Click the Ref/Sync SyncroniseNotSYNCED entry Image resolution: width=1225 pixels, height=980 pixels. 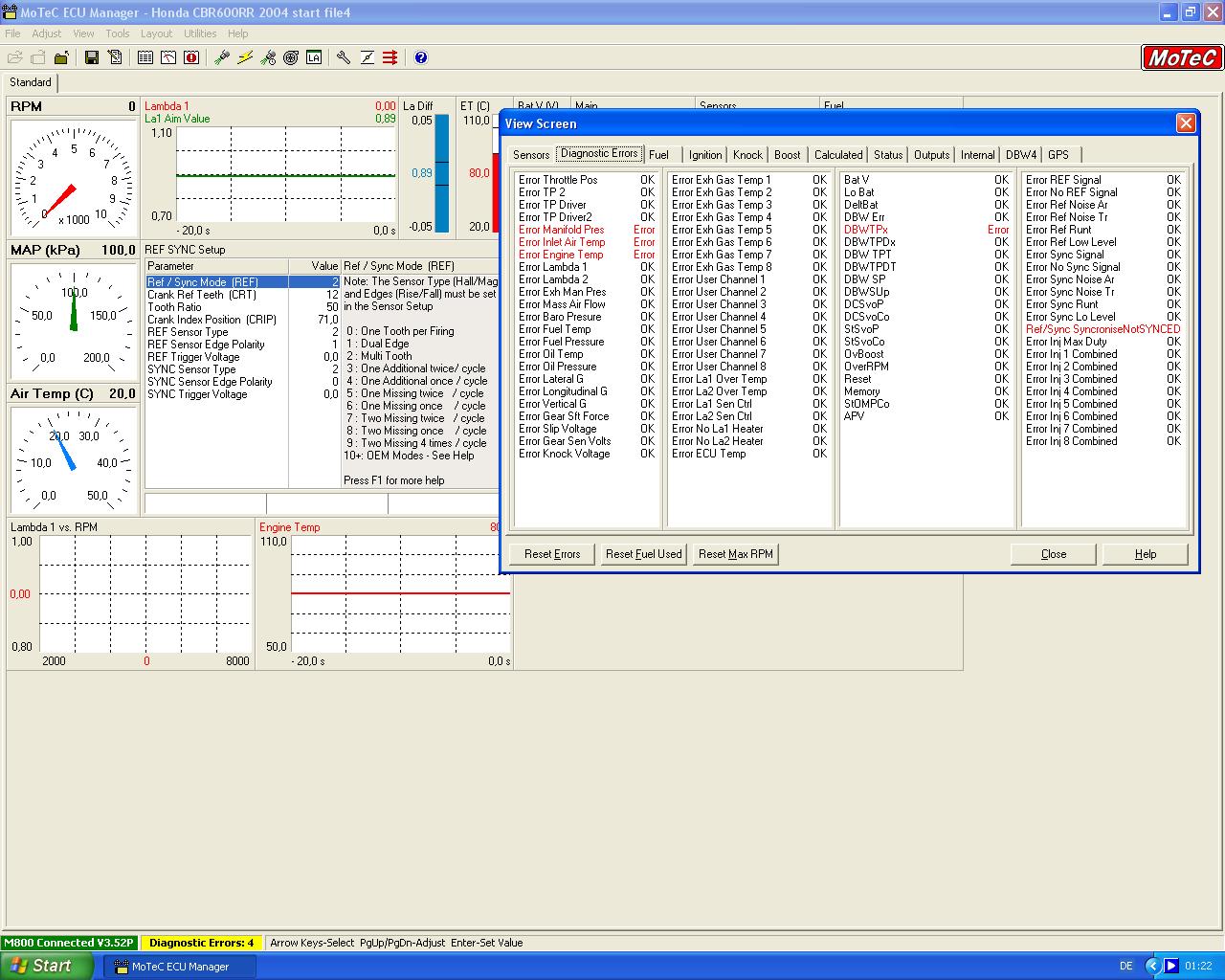1103,329
